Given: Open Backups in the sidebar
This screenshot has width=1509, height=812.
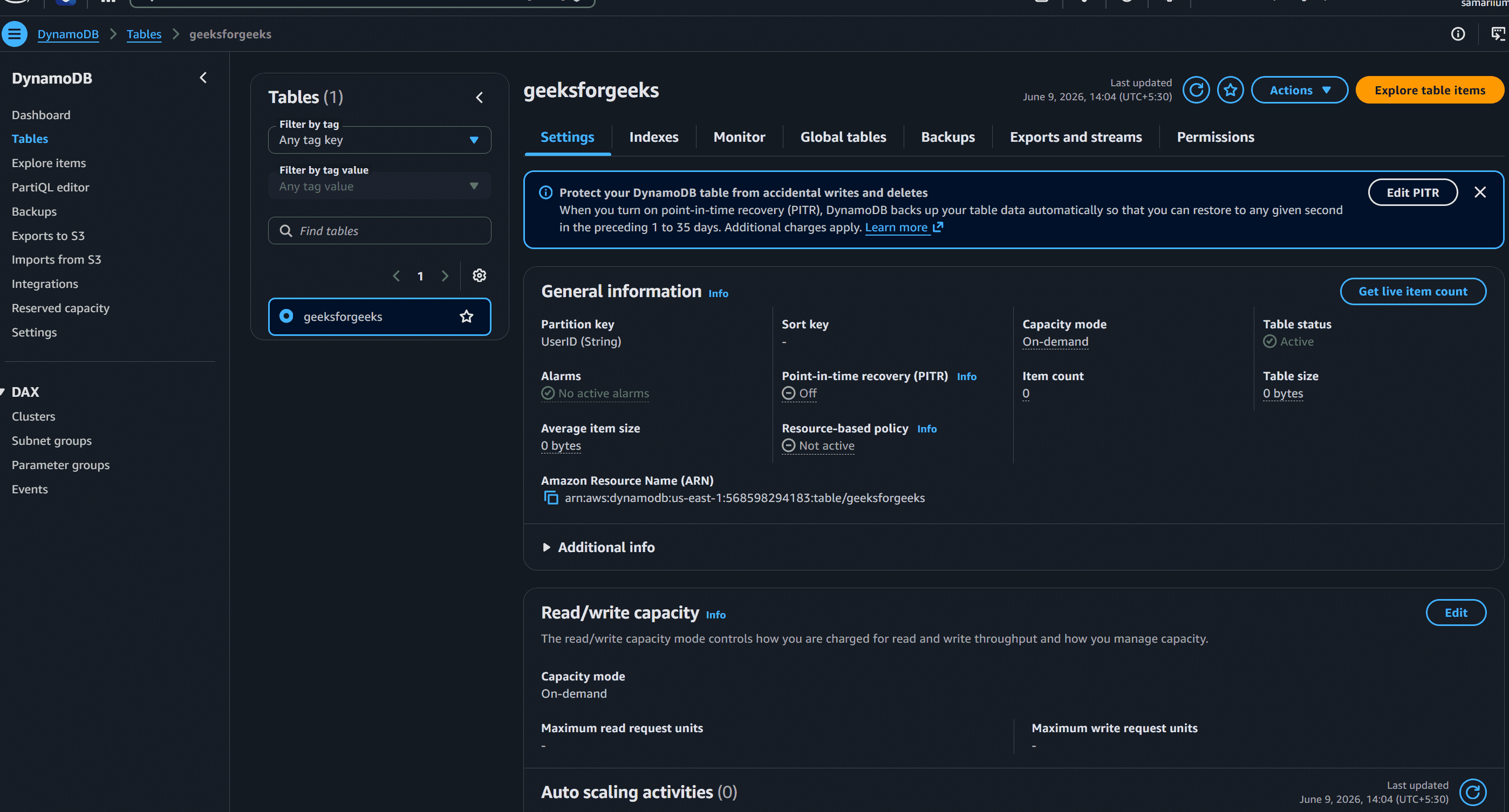Looking at the screenshot, I should pos(34,211).
